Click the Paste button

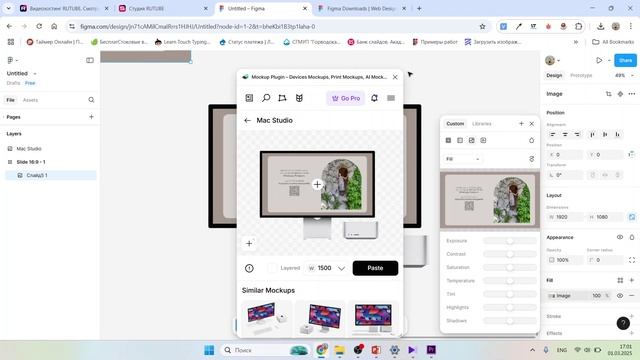coord(375,268)
